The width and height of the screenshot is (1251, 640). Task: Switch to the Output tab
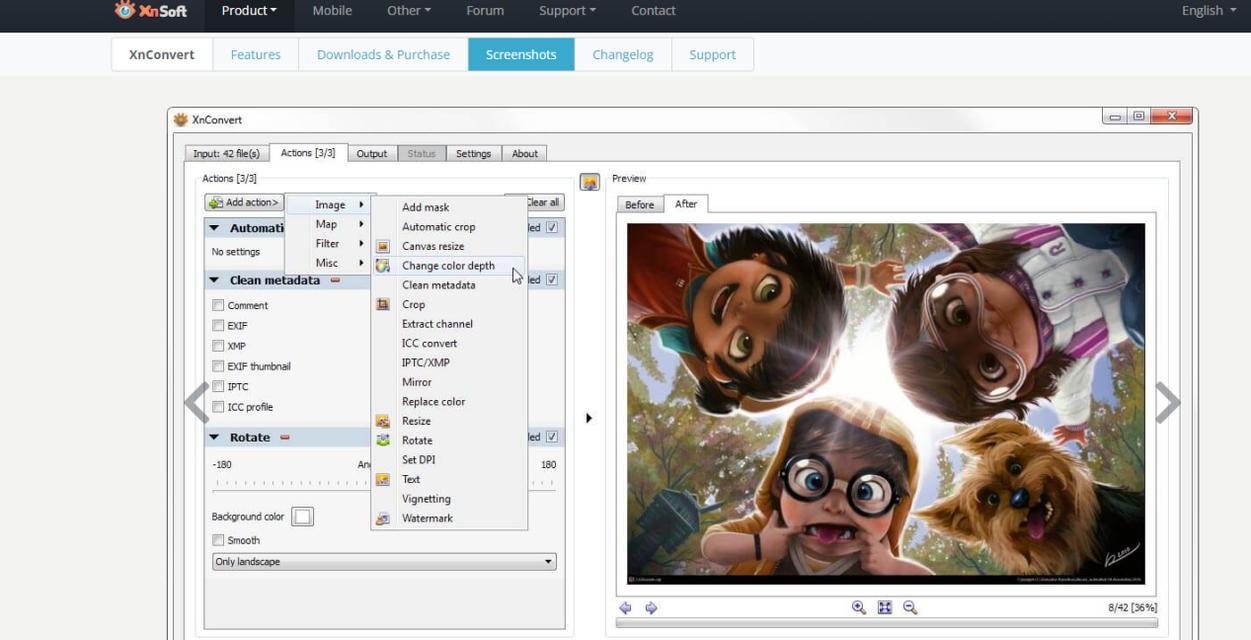372,153
